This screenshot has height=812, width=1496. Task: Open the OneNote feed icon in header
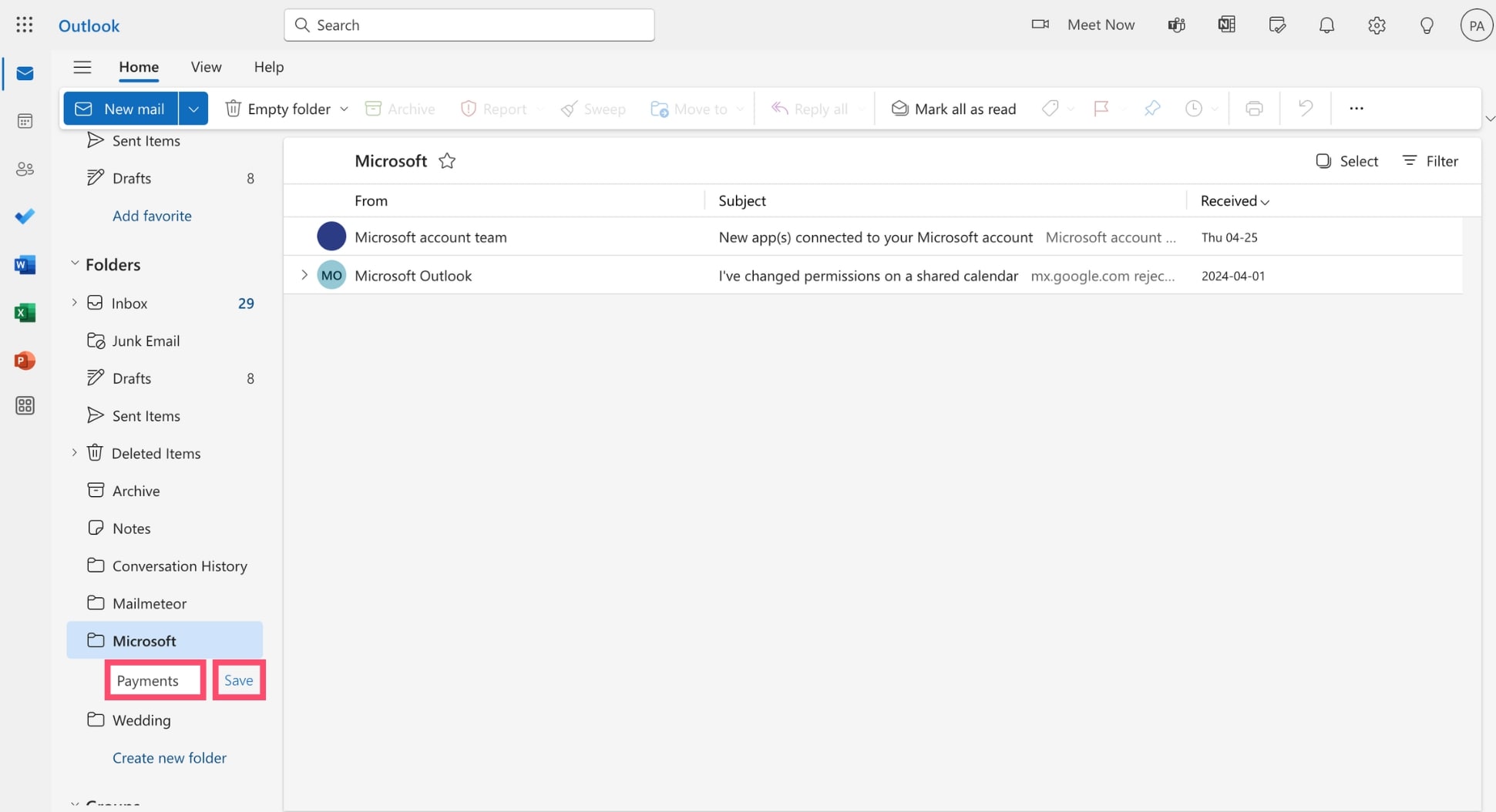[1226, 25]
